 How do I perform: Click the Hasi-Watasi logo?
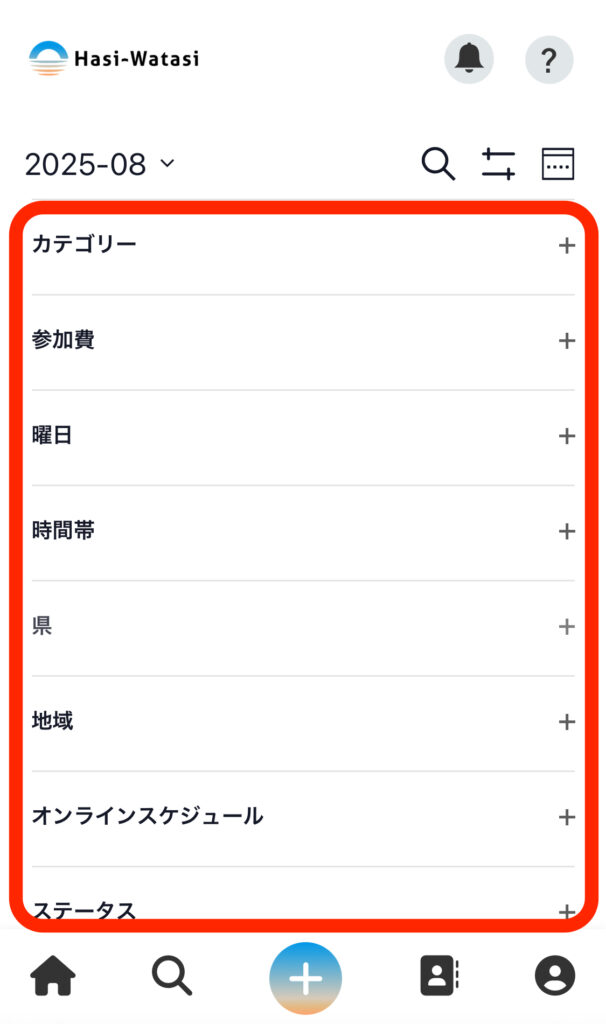click(x=114, y=59)
